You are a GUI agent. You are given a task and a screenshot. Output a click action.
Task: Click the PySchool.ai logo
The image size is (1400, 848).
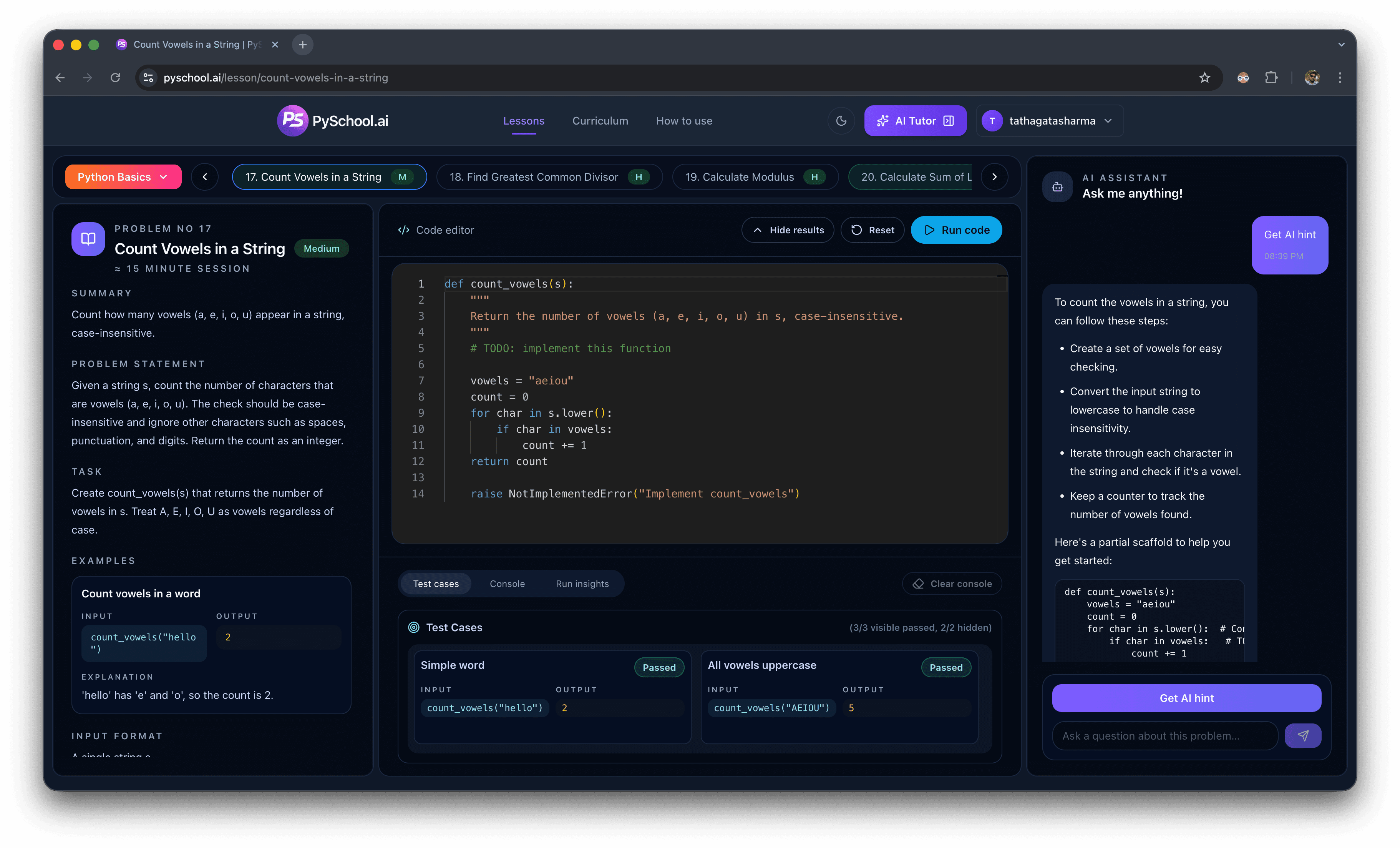point(332,120)
